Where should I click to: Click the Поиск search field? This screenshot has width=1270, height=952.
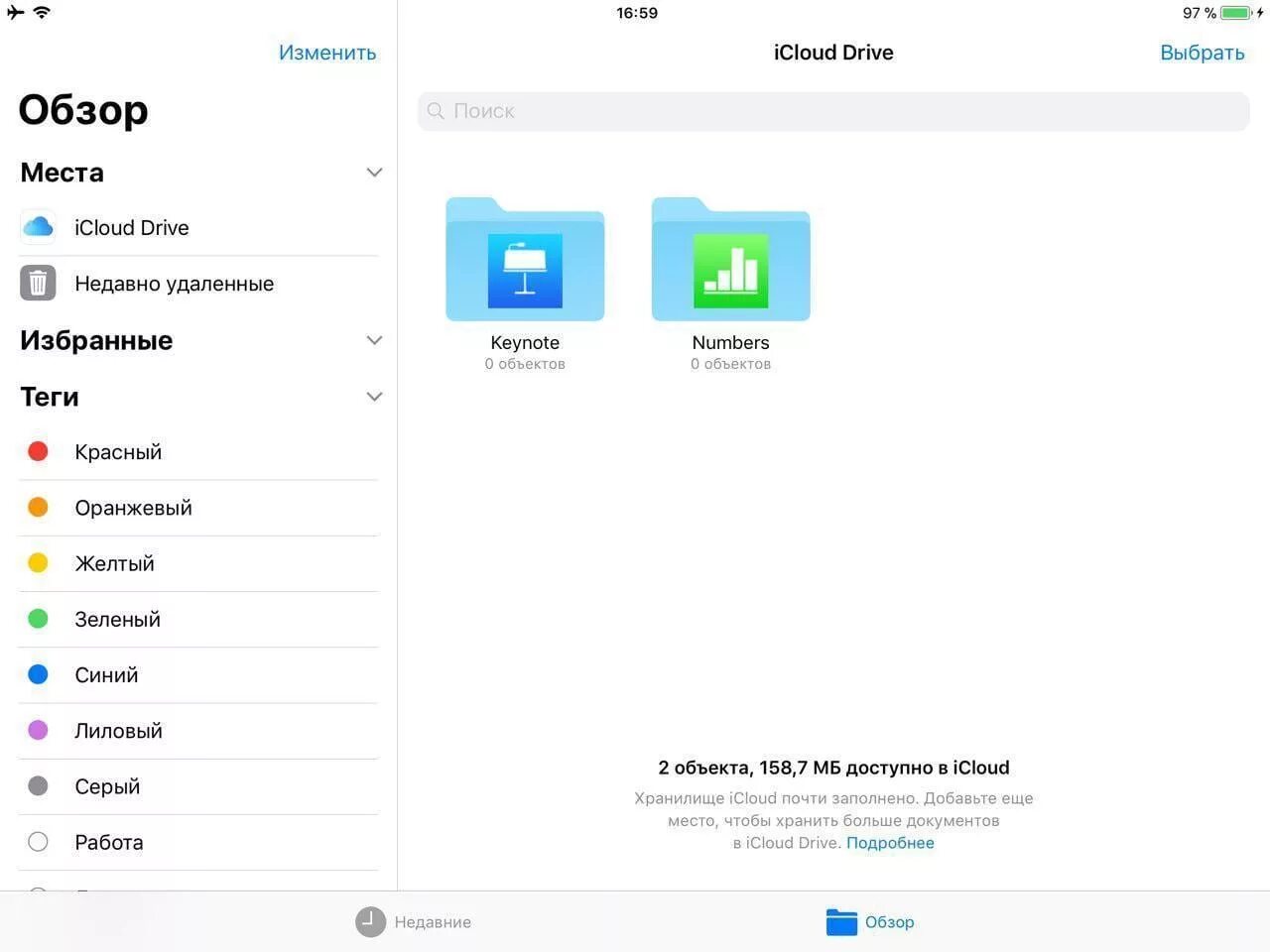(x=833, y=111)
